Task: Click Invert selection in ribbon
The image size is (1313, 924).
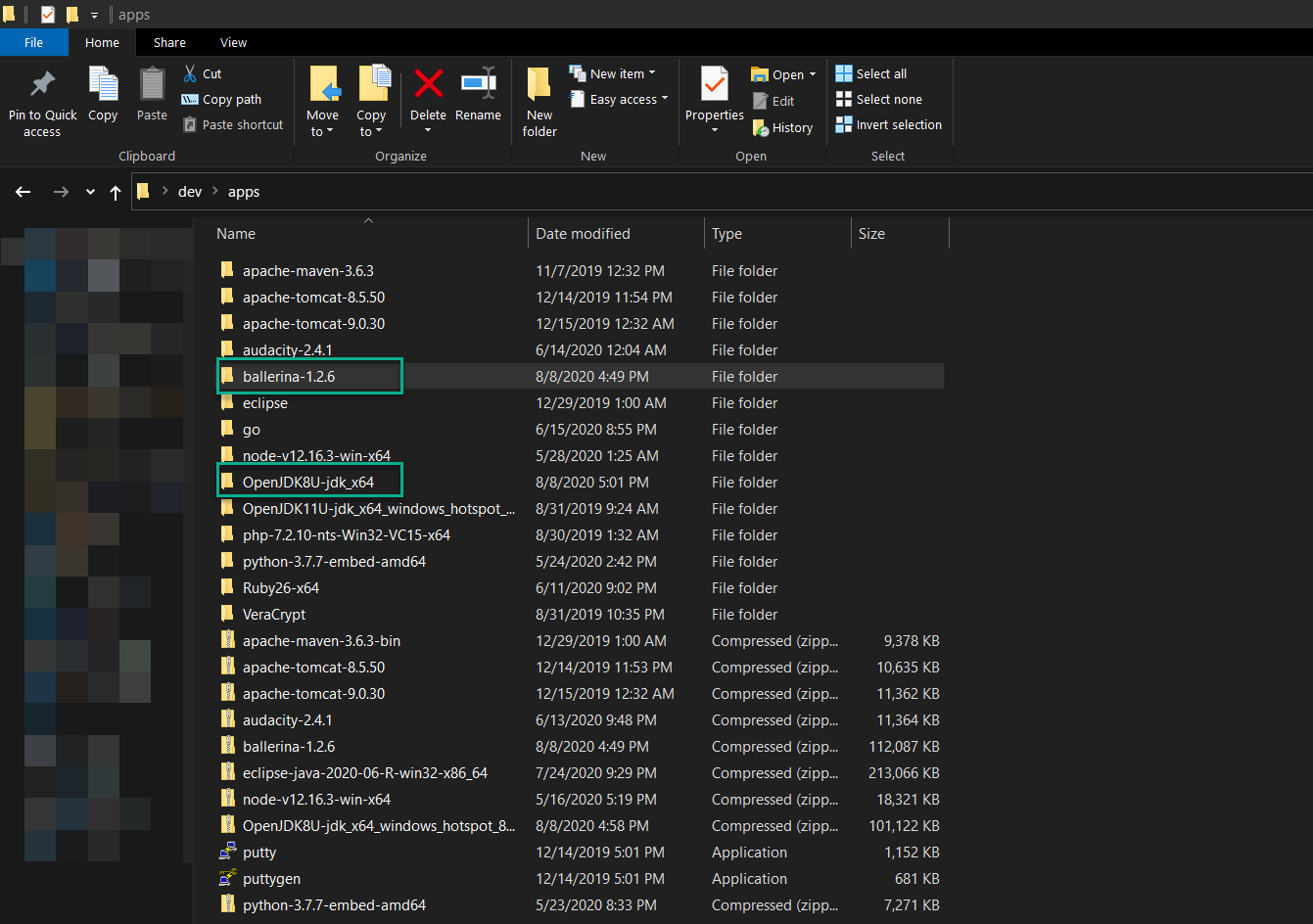Action: pos(889,124)
